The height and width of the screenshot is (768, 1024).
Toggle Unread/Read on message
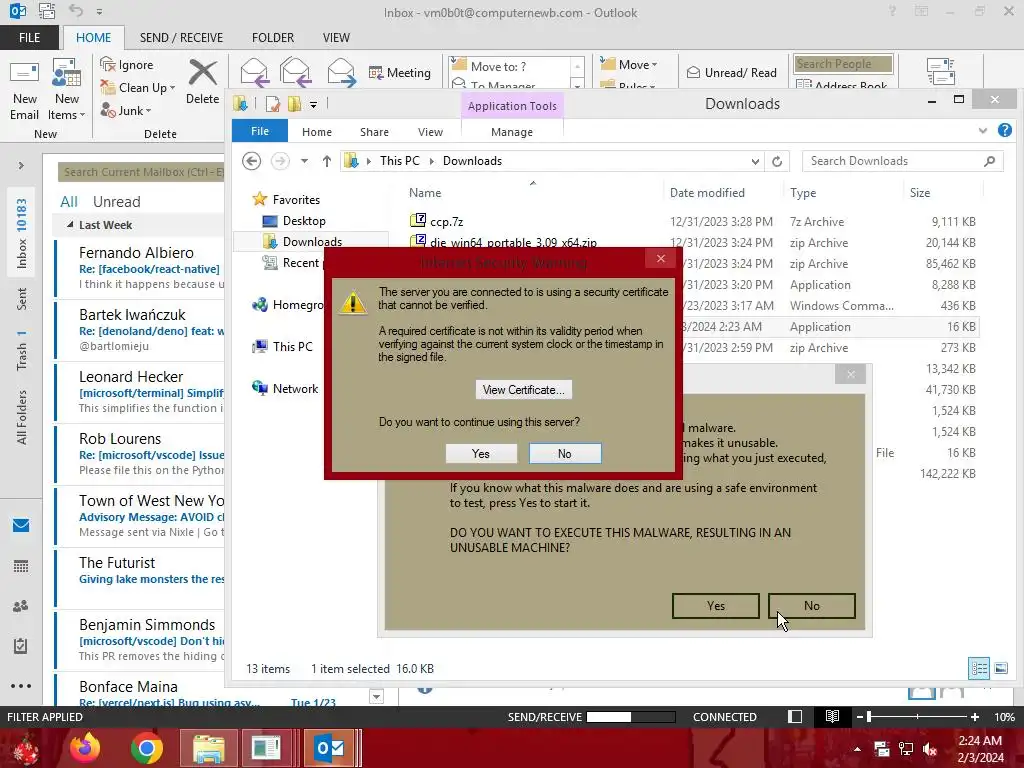point(731,72)
